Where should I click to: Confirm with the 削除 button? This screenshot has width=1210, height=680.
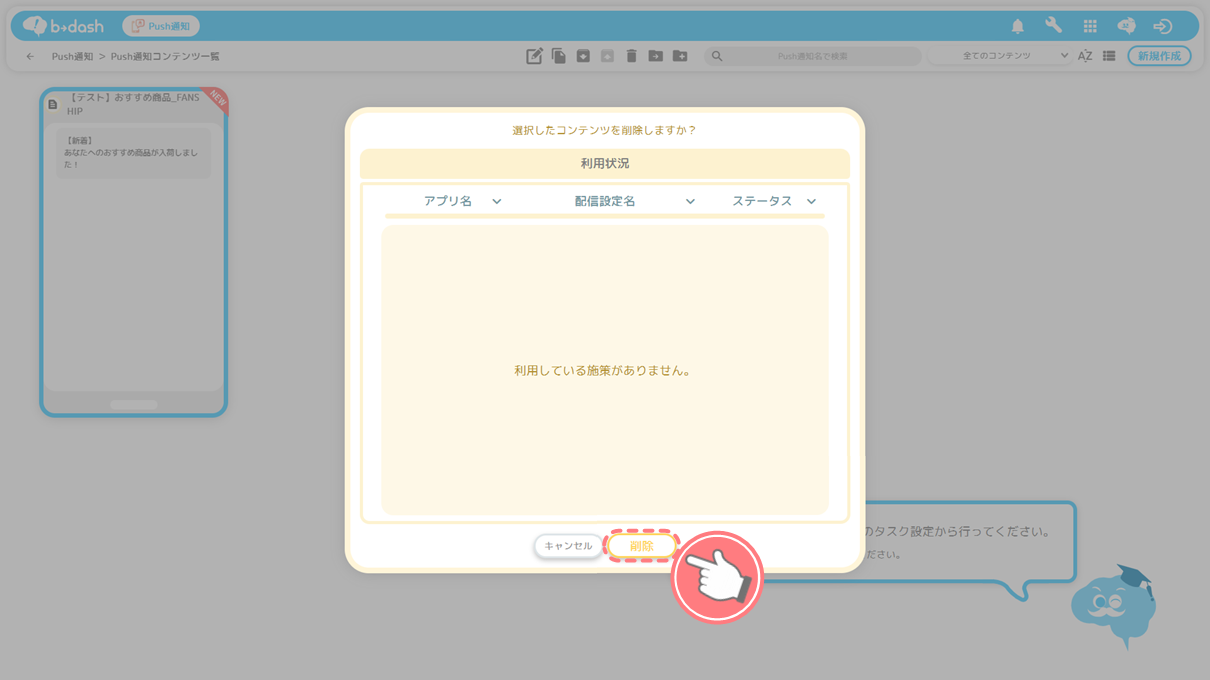click(x=641, y=546)
